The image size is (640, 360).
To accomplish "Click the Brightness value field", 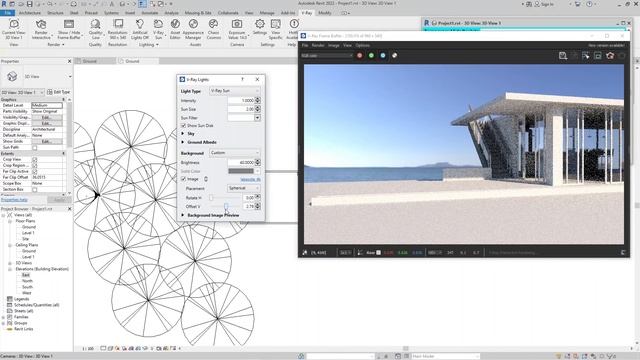I will [241, 162].
